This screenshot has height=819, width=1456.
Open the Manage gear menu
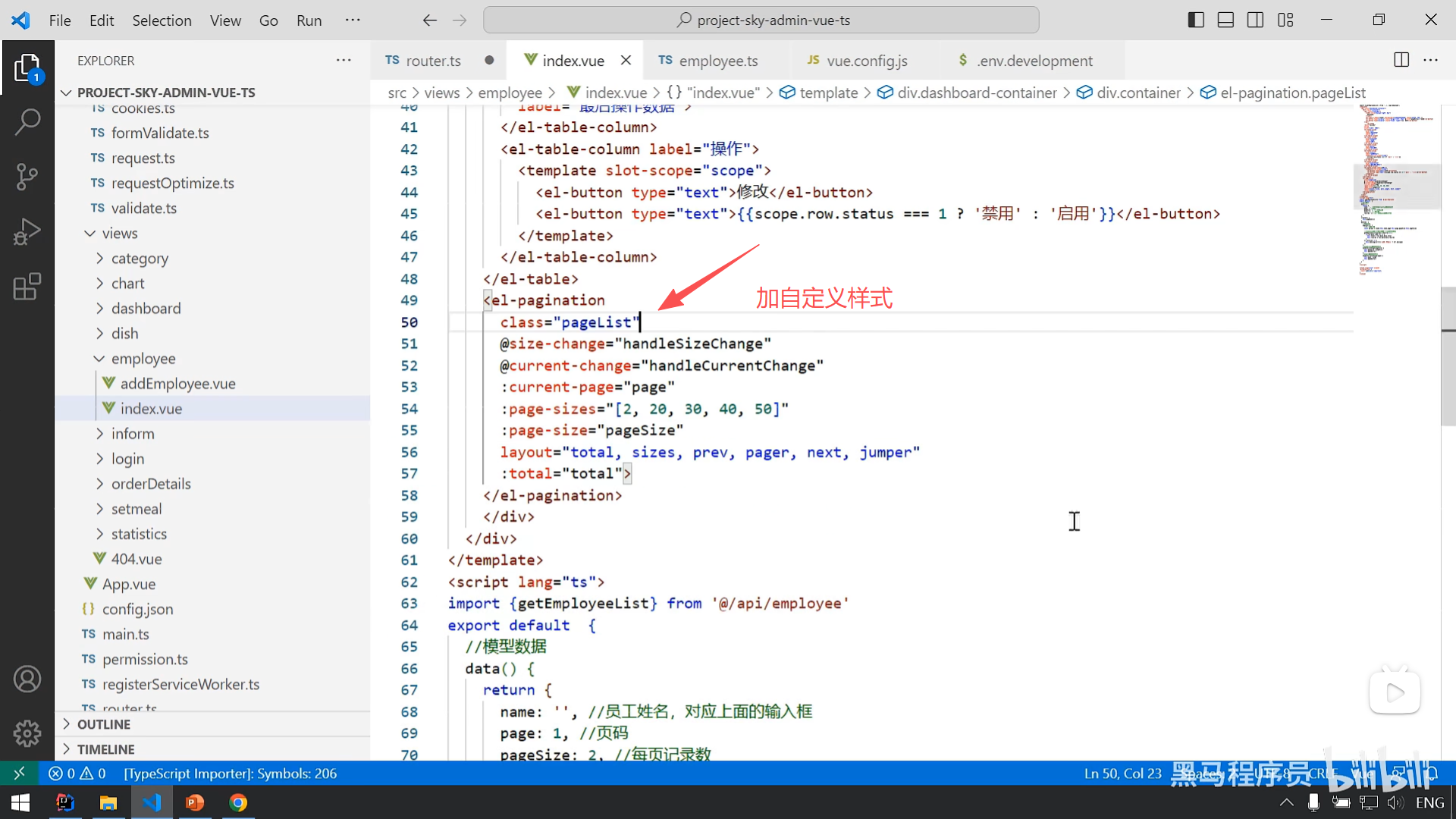pyautogui.click(x=27, y=733)
